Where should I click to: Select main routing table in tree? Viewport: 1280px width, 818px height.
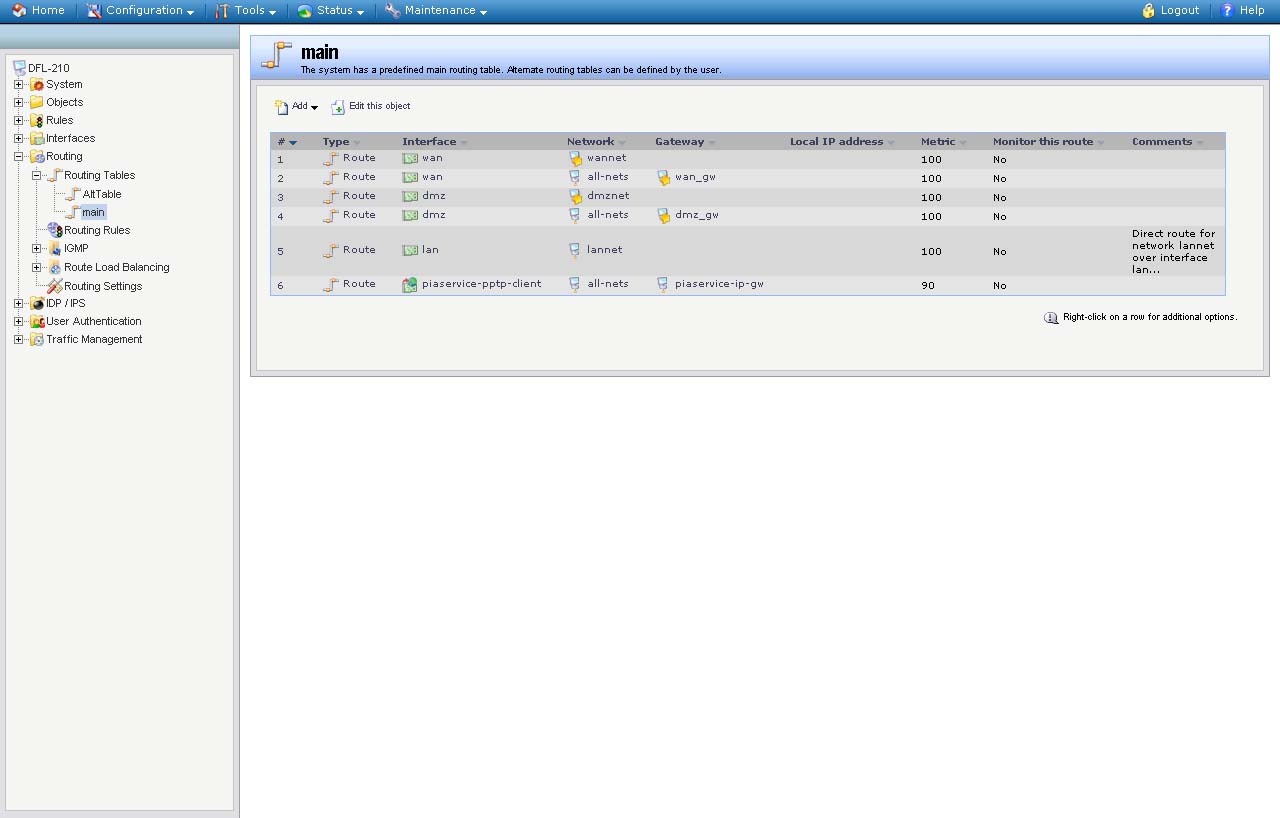point(93,212)
